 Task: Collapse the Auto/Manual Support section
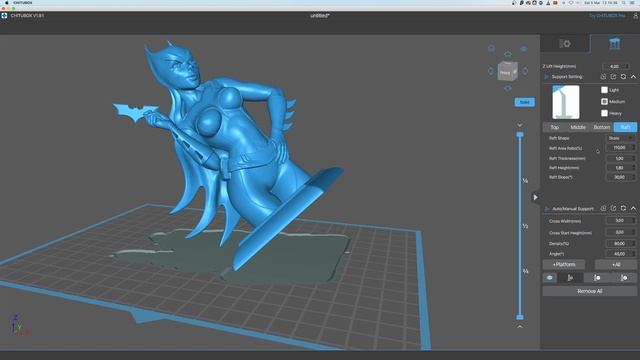[633, 209]
